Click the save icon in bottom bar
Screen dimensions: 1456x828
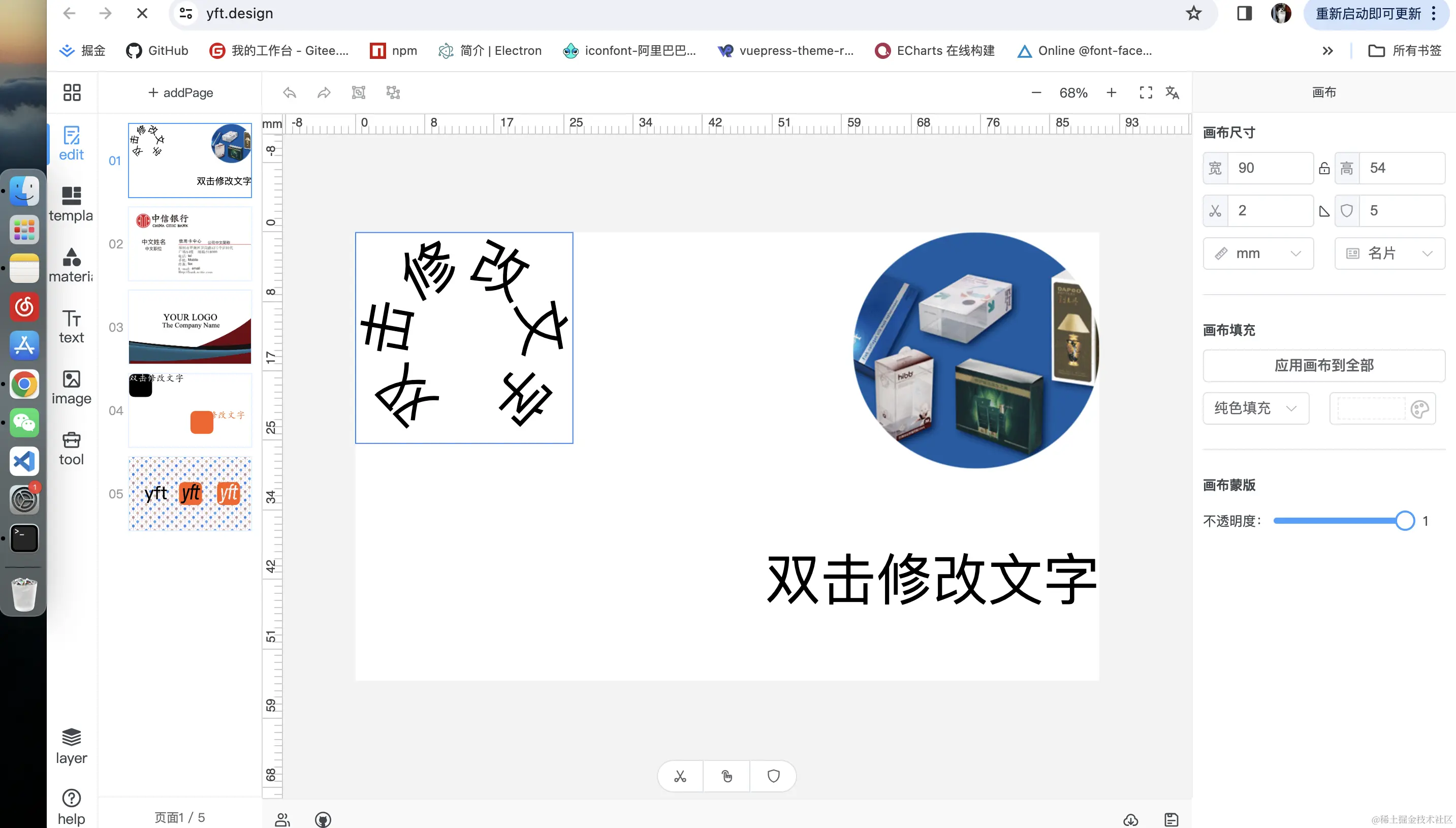click(1171, 819)
